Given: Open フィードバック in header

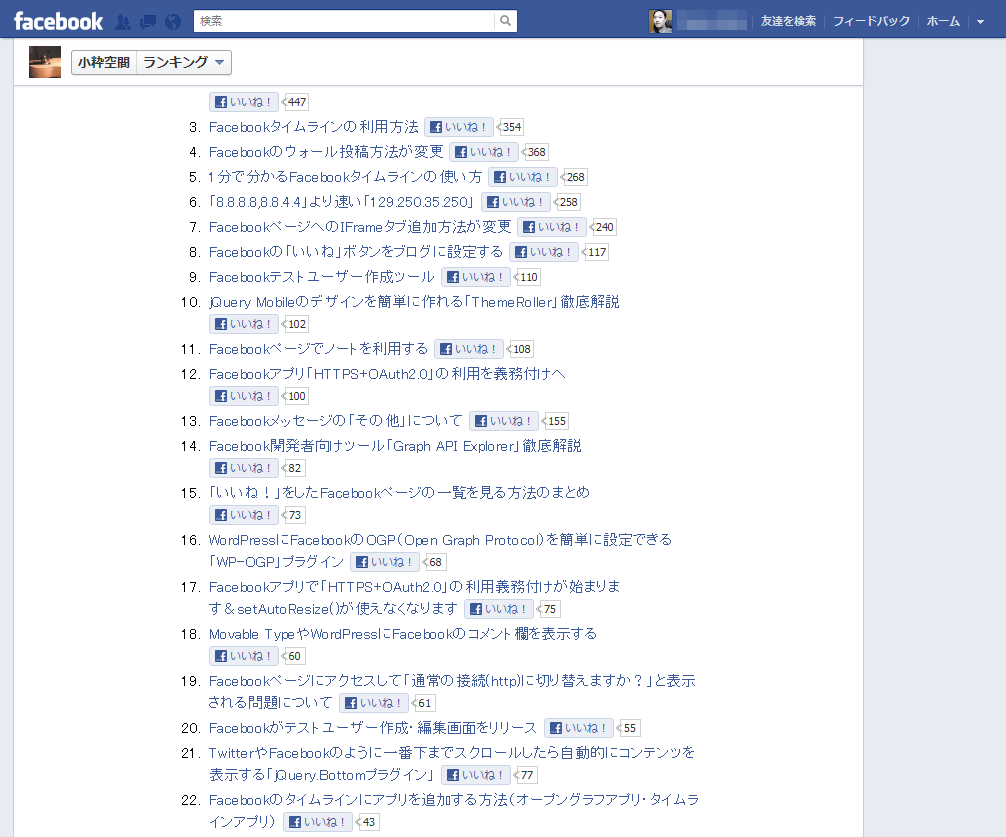Looking at the screenshot, I should tap(871, 21).
